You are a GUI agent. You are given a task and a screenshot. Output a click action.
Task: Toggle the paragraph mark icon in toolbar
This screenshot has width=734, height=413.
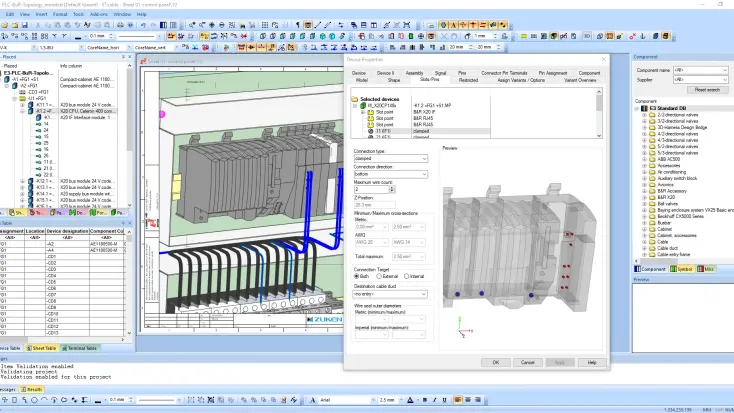pyautogui.click(x=298, y=25)
